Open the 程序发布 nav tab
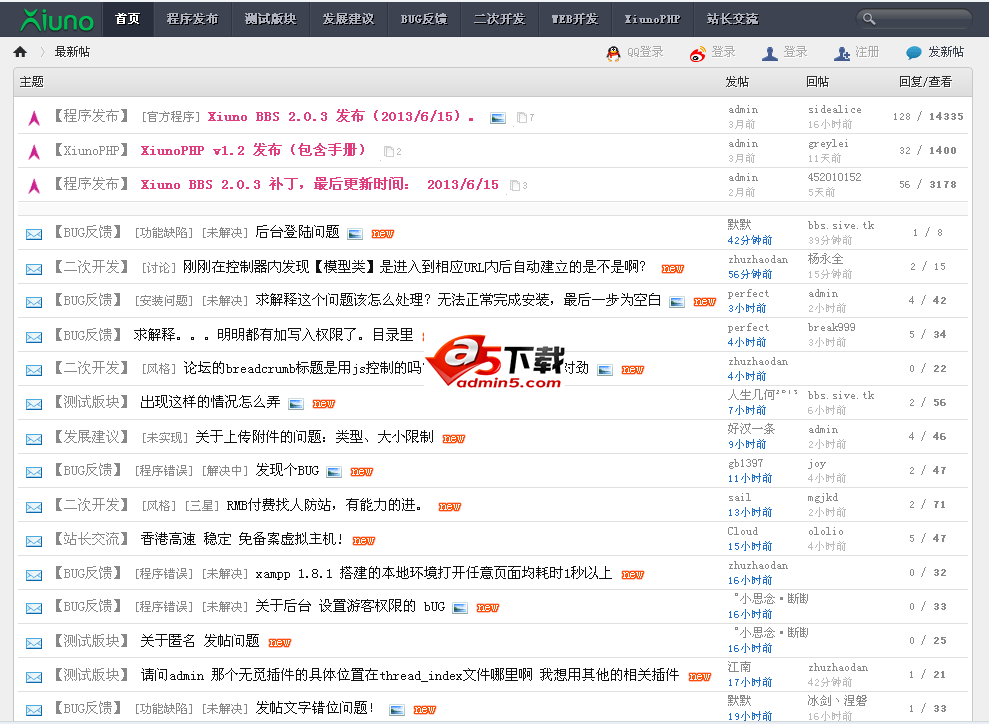The image size is (989, 724). pos(192,19)
